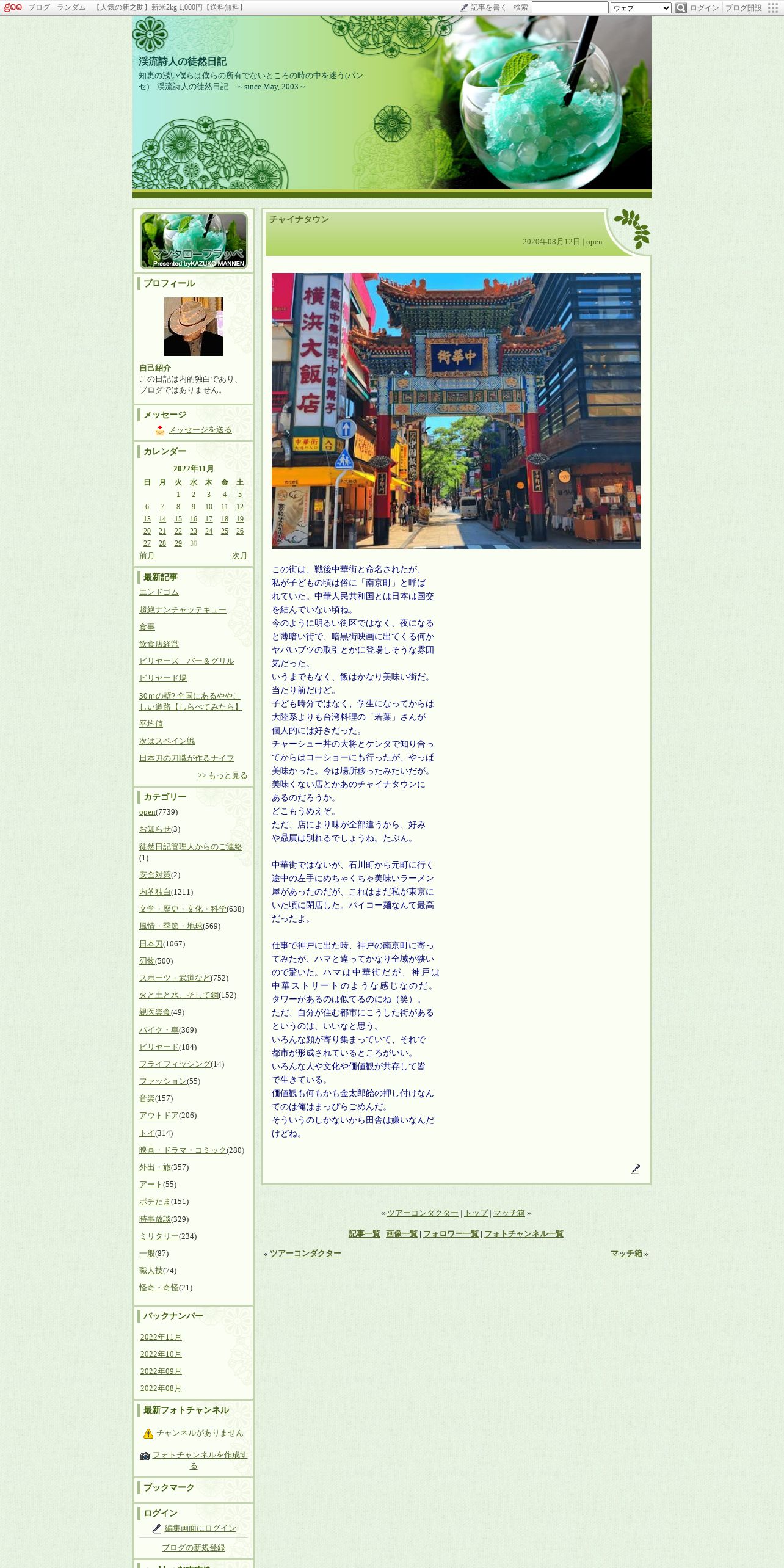Click the profile photo with hat

click(x=194, y=327)
